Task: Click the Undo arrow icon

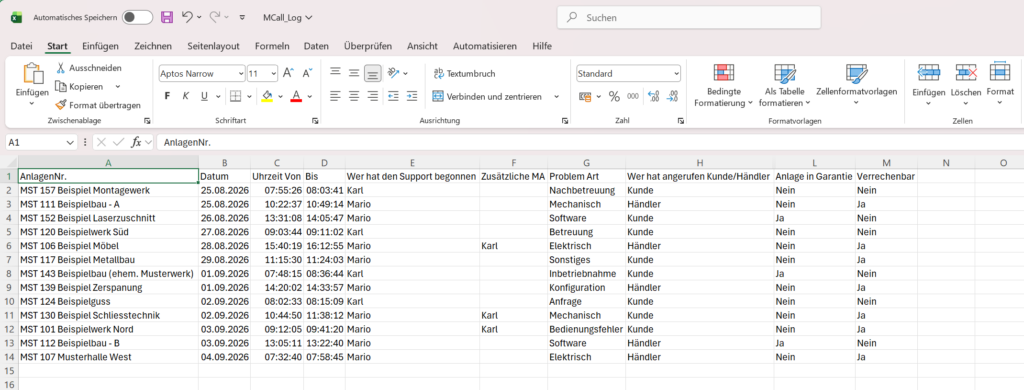Action: (187, 18)
